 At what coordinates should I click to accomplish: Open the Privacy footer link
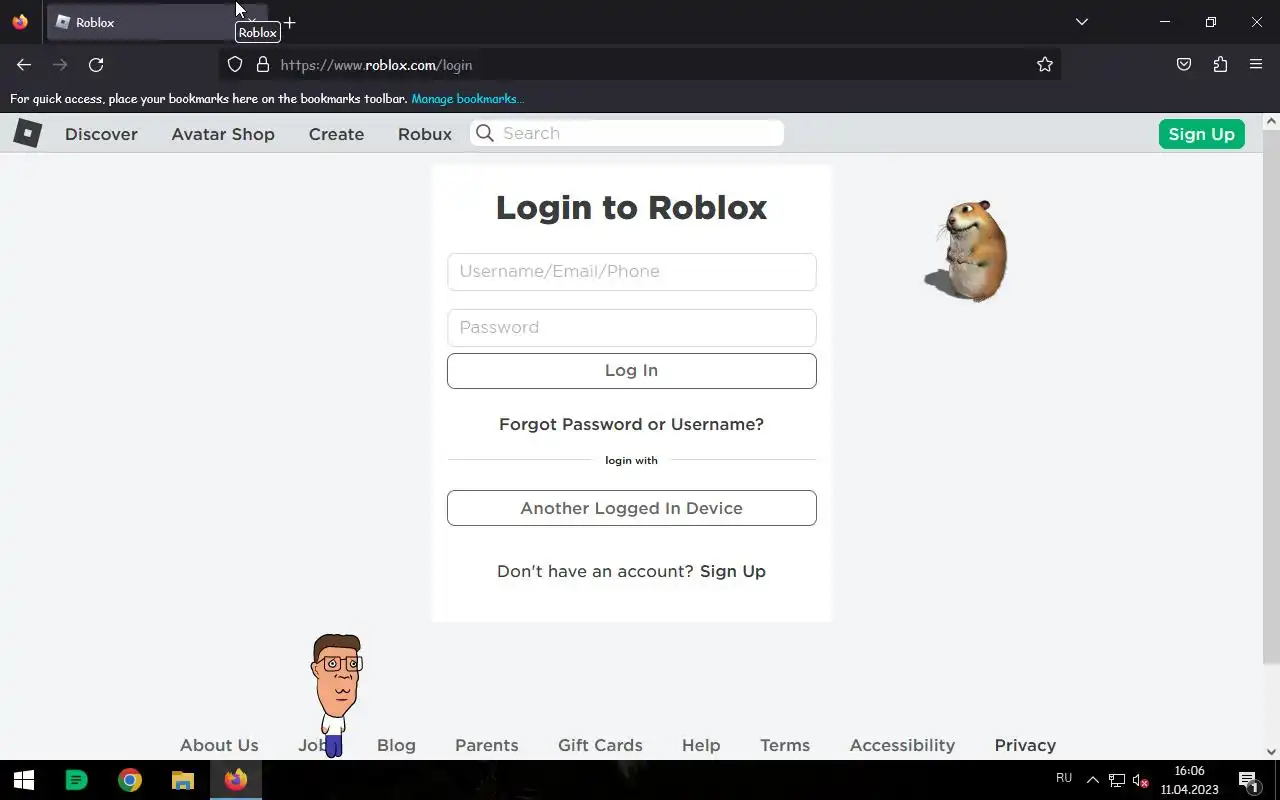[x=1025, y=745]
